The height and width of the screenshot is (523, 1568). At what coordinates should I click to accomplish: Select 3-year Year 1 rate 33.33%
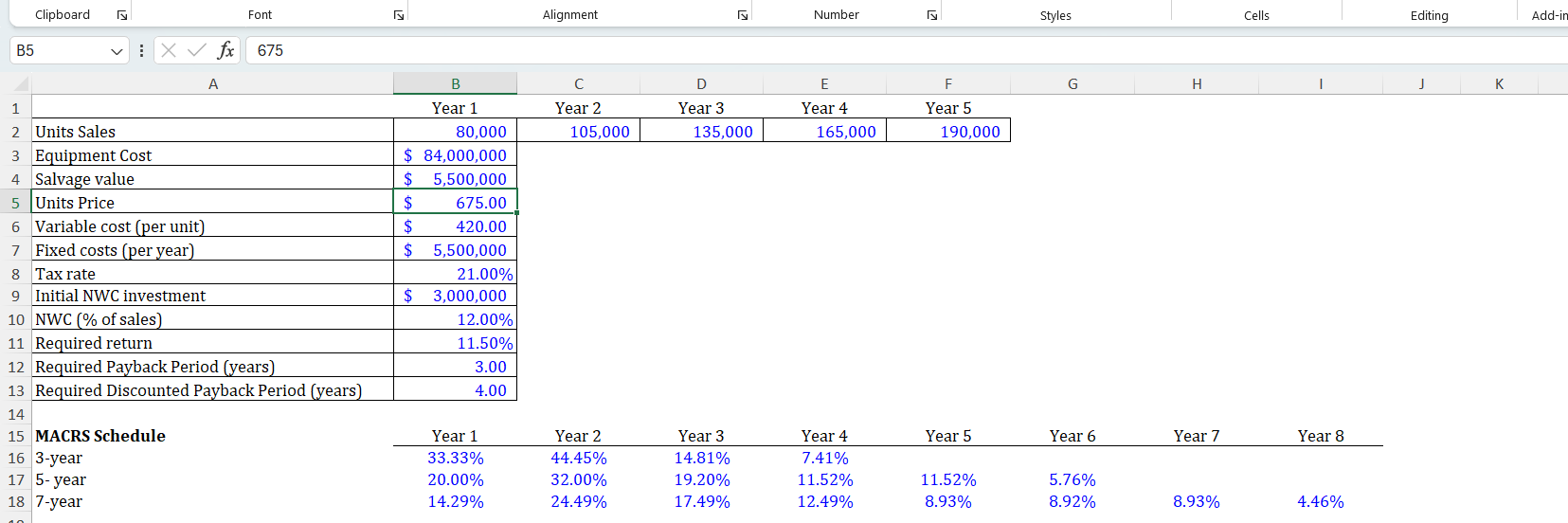coord(456,458)
